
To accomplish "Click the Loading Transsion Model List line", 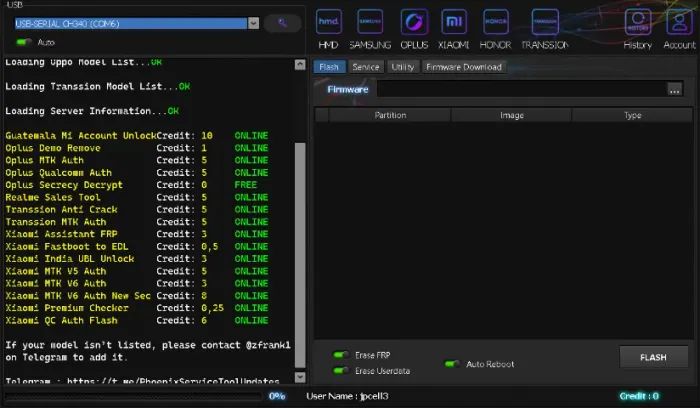I will (x=97, y=86).
